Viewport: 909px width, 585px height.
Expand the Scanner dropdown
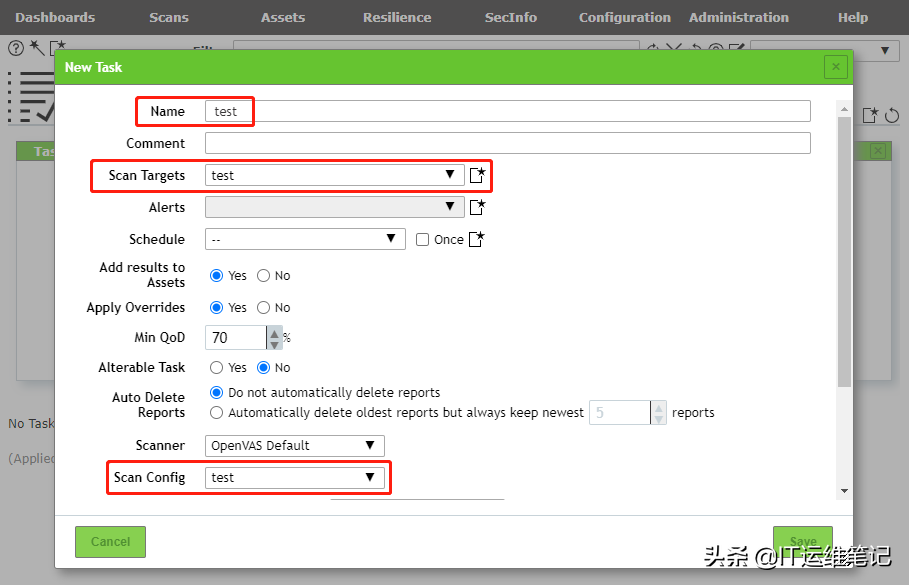point(294,446)
